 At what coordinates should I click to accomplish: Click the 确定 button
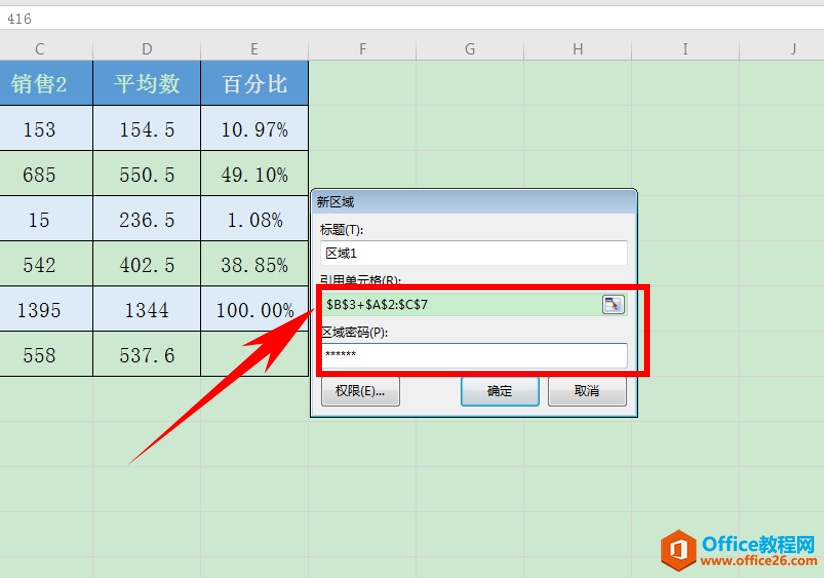pos(499,391)
